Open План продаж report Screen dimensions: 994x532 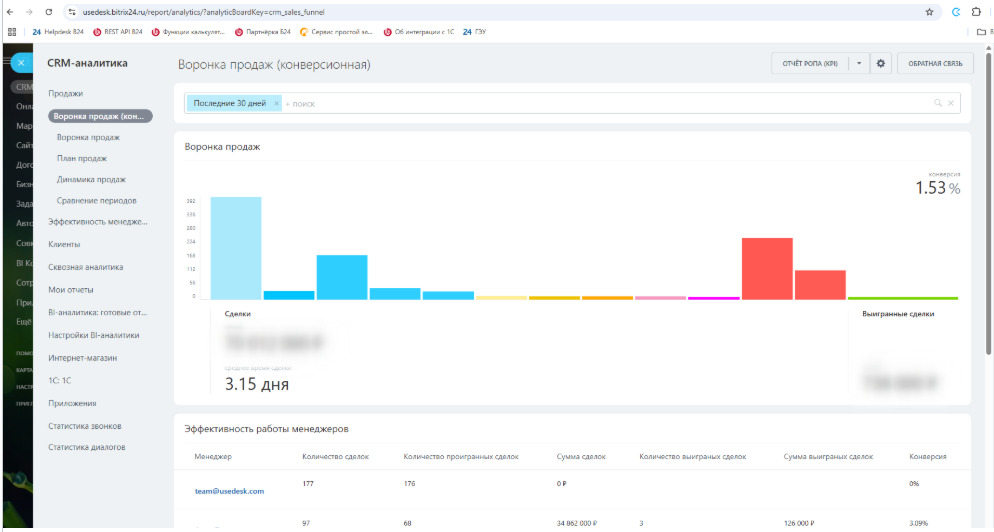tap(82, 159)
